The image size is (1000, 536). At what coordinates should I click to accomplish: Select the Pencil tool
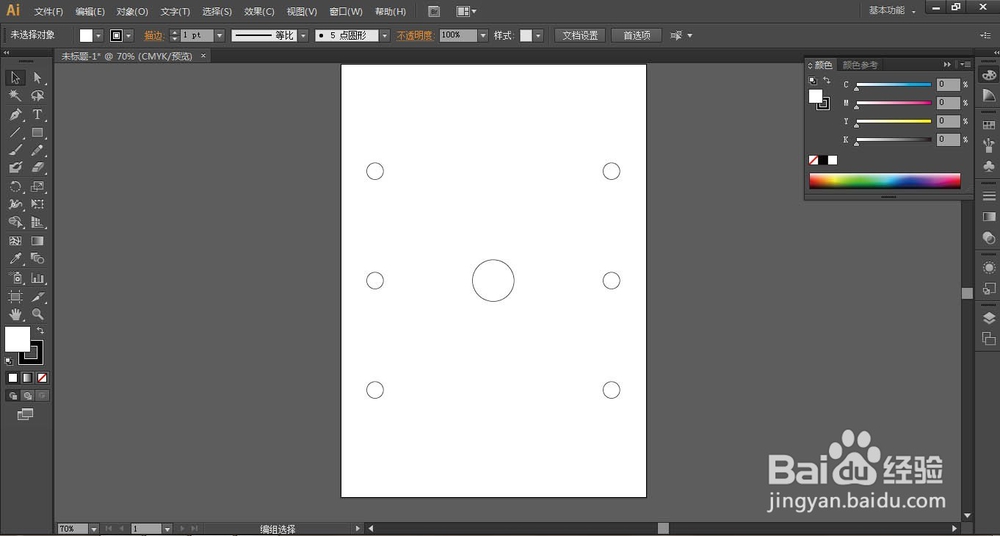click(x=38, y=151)
